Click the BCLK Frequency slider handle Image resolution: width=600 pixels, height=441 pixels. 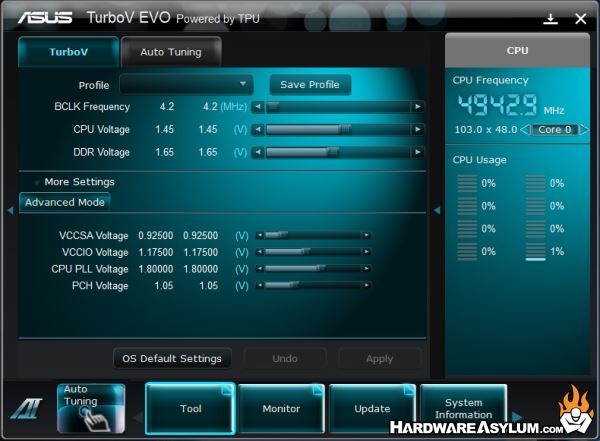273,107
